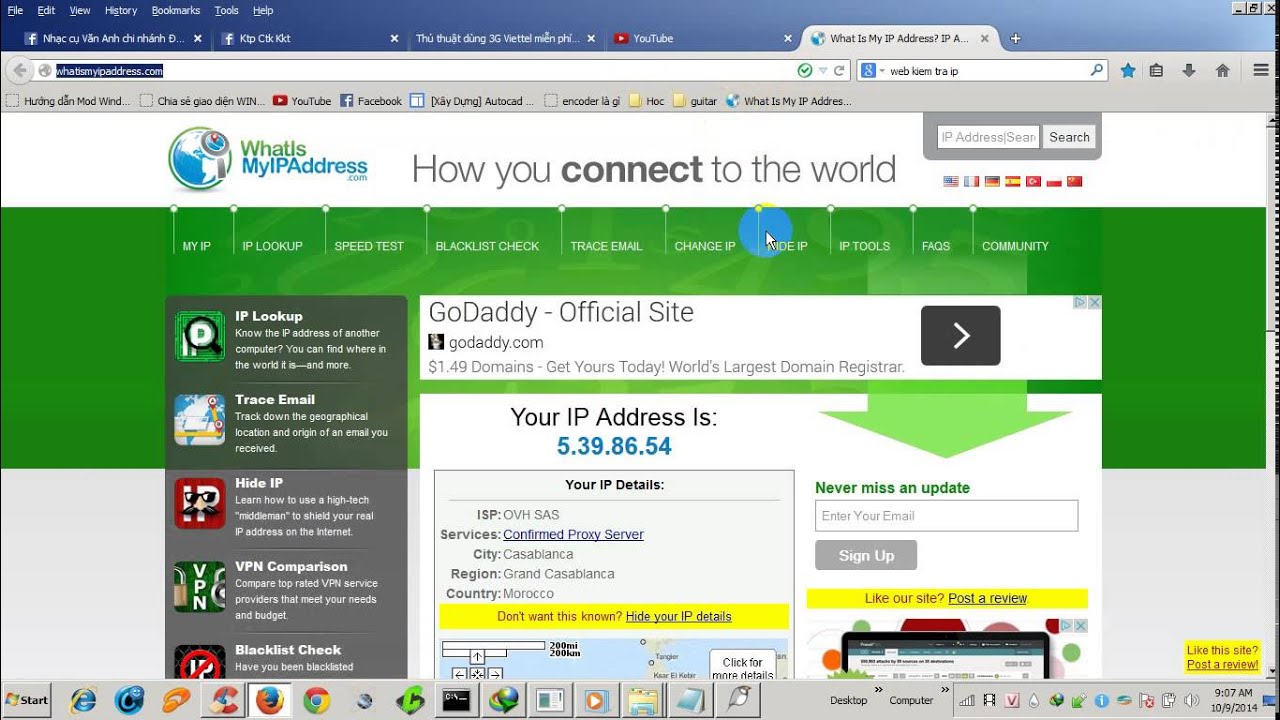Click the search magnifier icon in search box
The image size is (1280, 720).
click(1096, 71)
